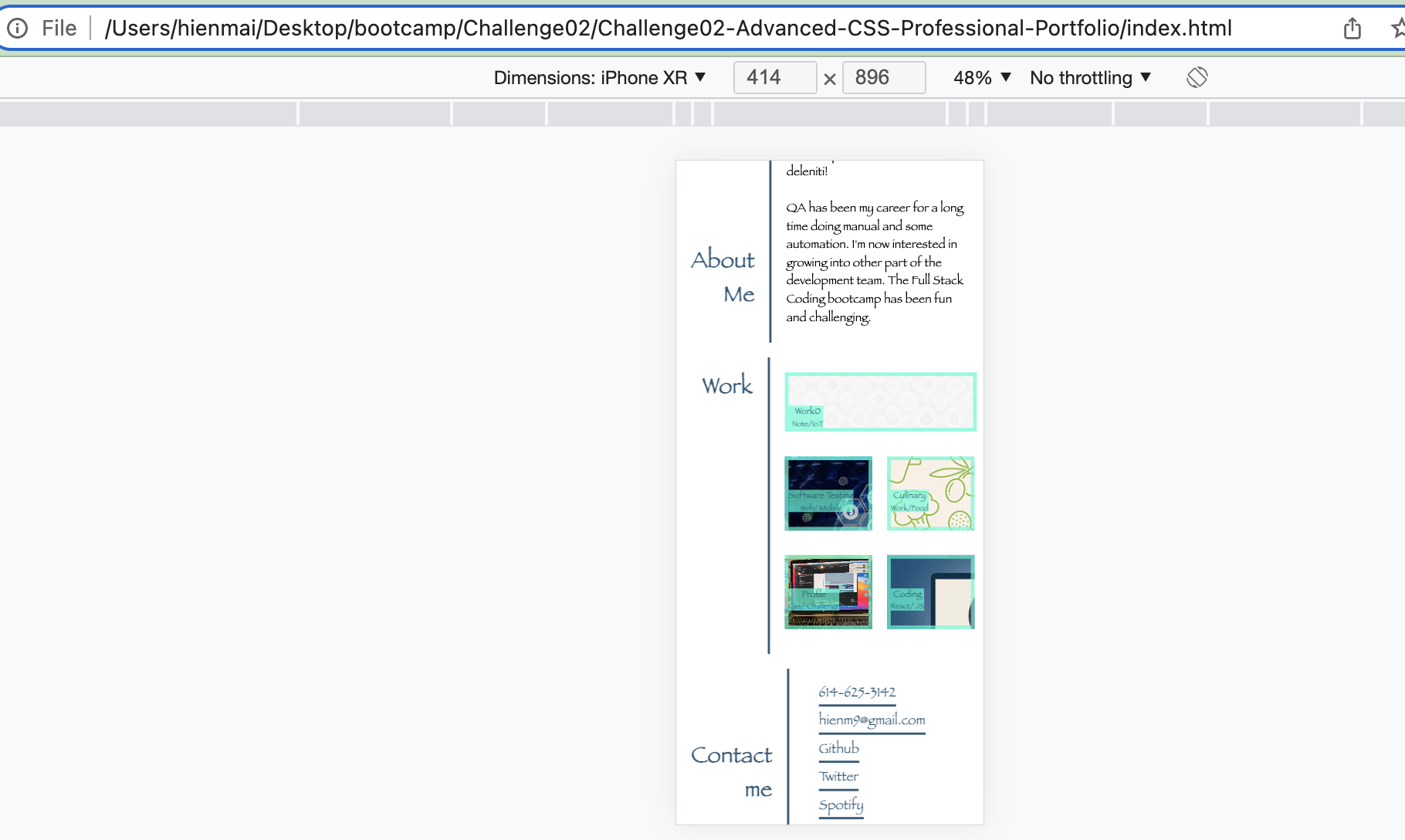Screen dimensions: 1405x840
Task: Open the Spotify link
Action: (841, 805)
